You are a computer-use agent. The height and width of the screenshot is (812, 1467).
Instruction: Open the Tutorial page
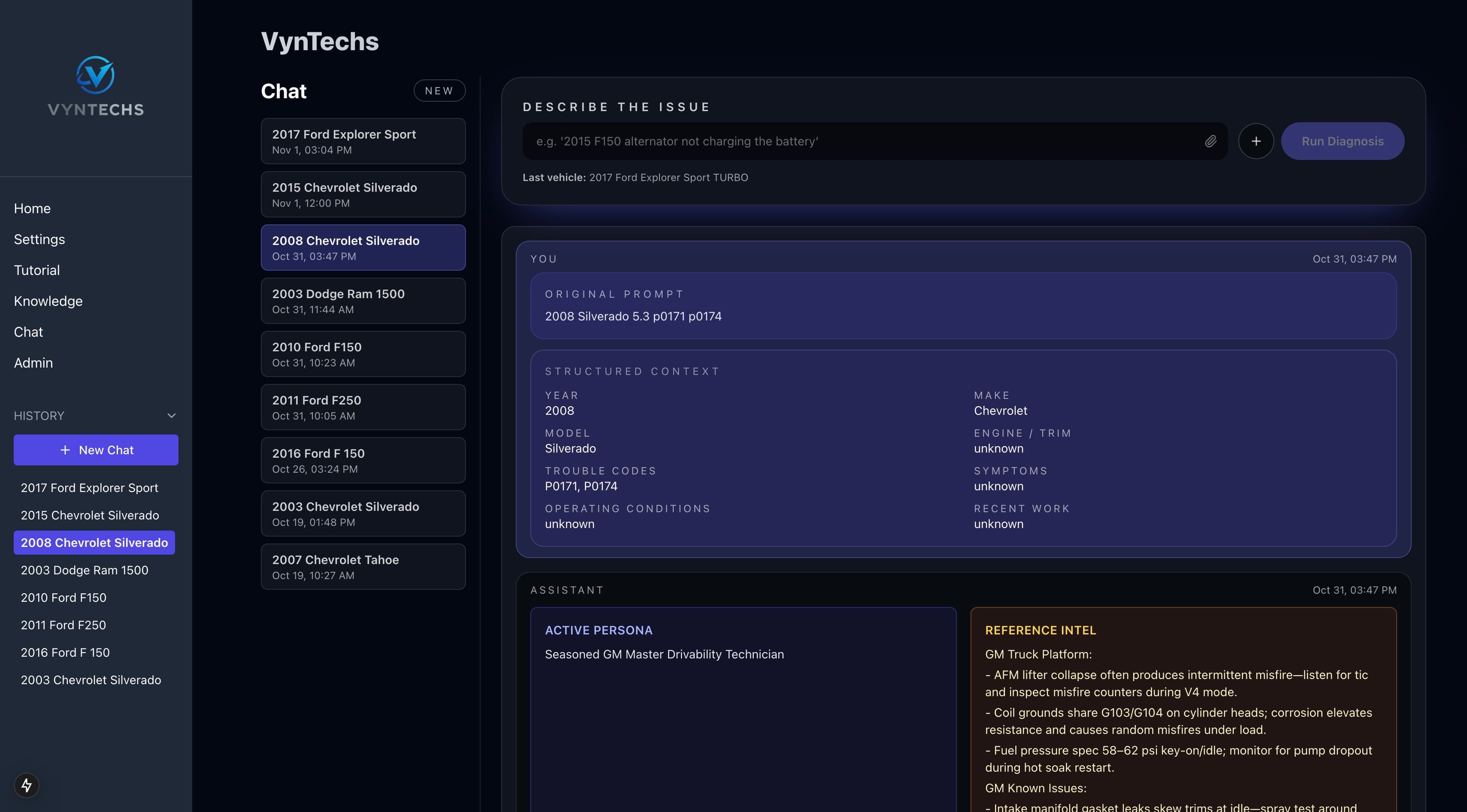(x=36, y=269)
